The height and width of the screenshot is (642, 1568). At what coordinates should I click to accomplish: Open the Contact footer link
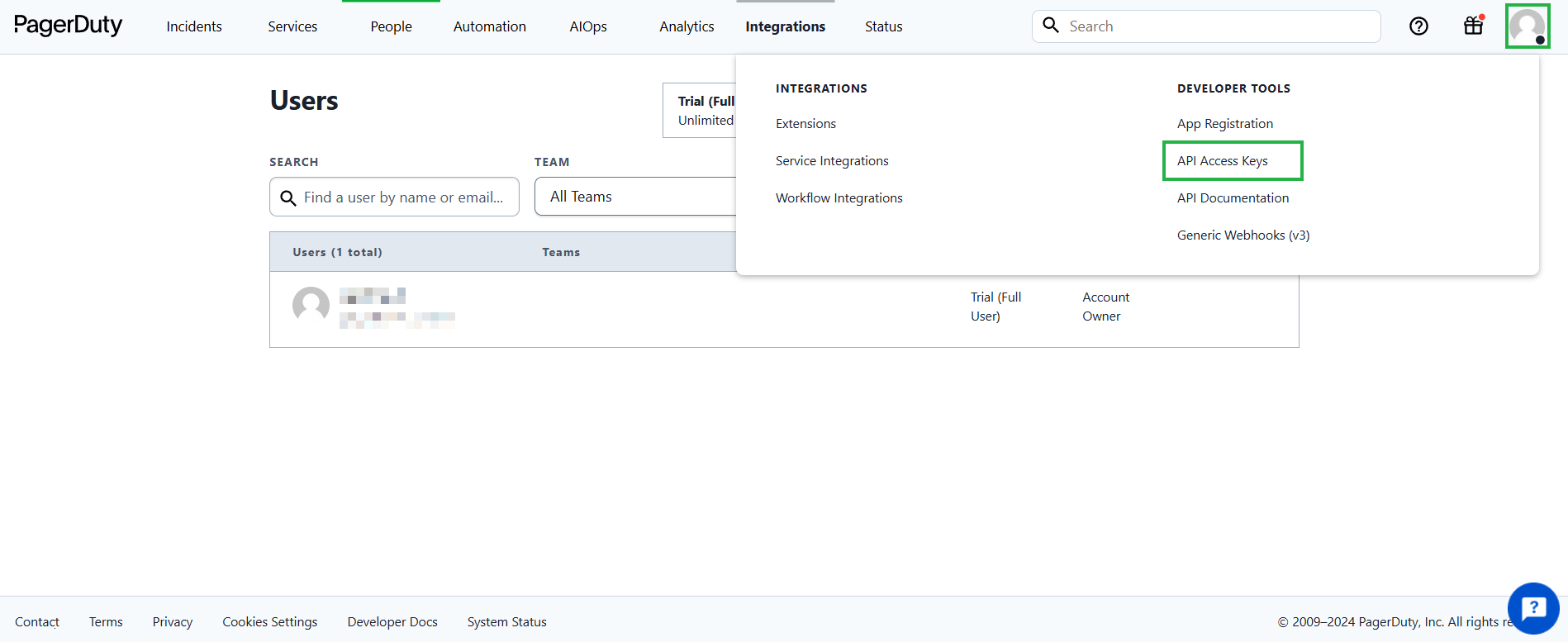pyautogui.click(x=37, y=622)
